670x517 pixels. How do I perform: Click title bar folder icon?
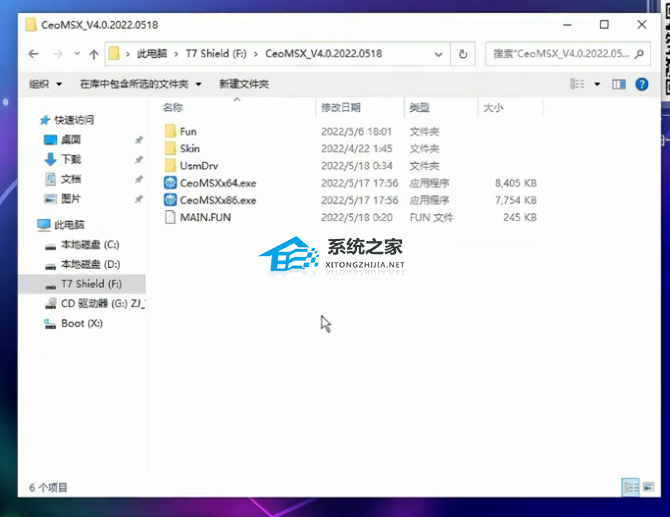pyautogui.click(x=31, y=25)
